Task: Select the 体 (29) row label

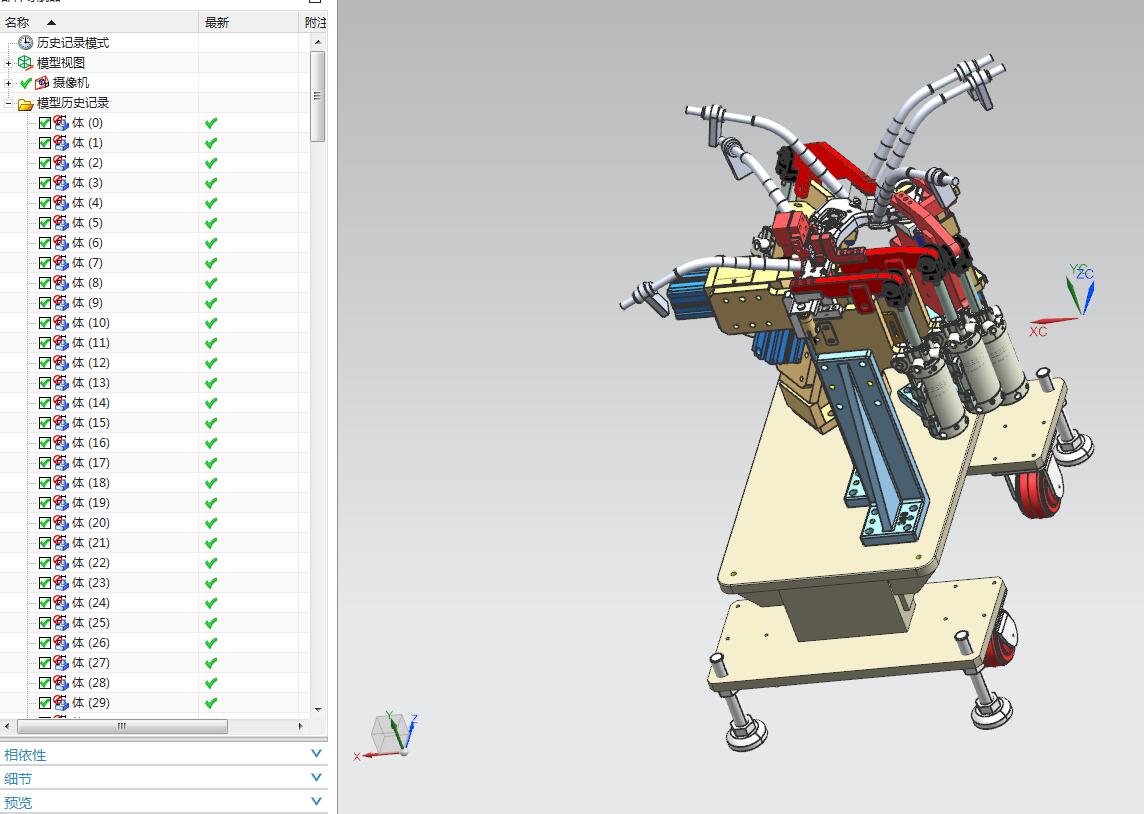Action: [x=91, y=702]
